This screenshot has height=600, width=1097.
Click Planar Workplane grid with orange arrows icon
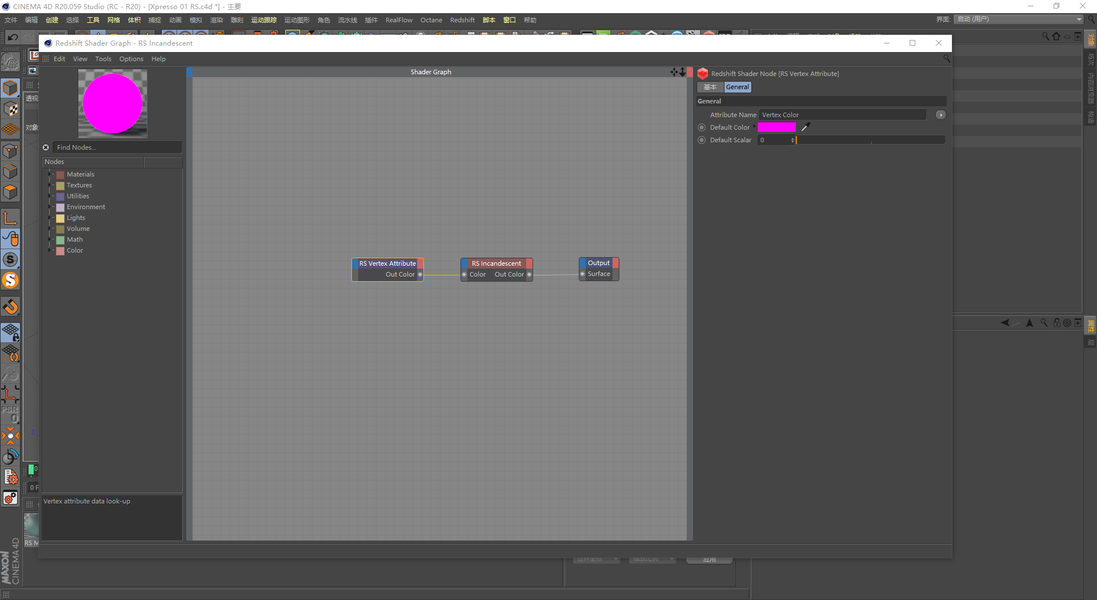[10, 353]
